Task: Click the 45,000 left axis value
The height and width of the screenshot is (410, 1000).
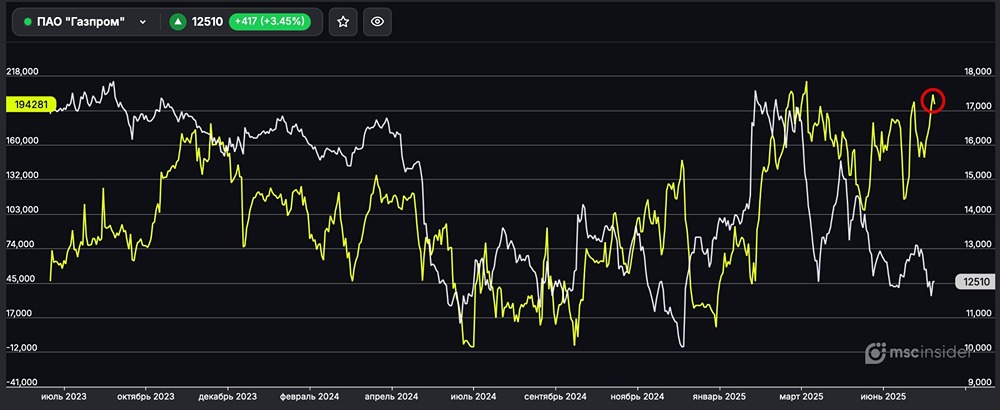Action: point(22,279)
